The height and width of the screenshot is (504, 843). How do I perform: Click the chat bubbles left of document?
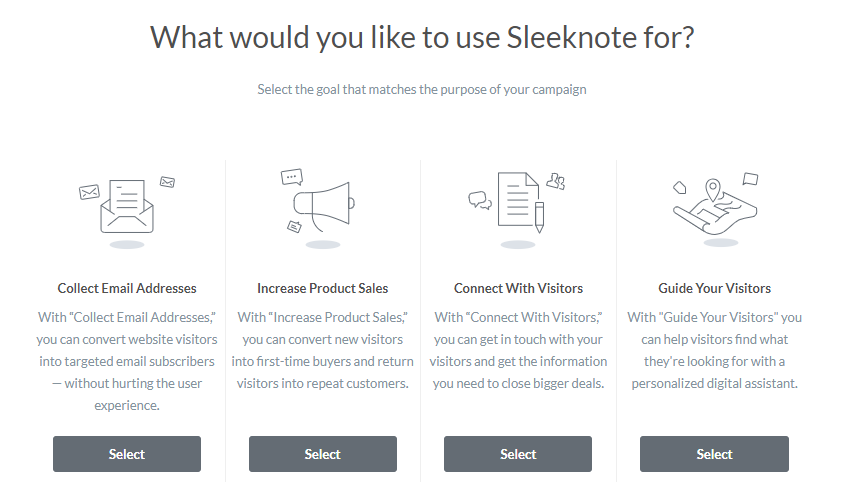pos(480,200)
